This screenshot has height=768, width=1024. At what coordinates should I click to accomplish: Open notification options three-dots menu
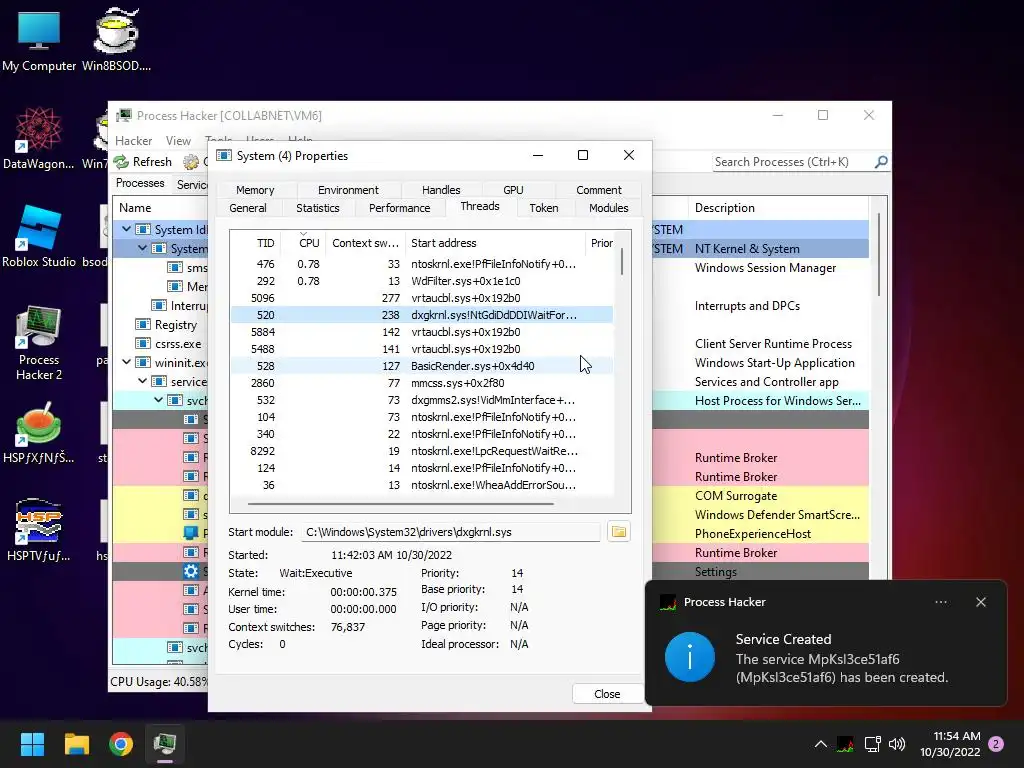pyautogui.click(x=941, y=602)
